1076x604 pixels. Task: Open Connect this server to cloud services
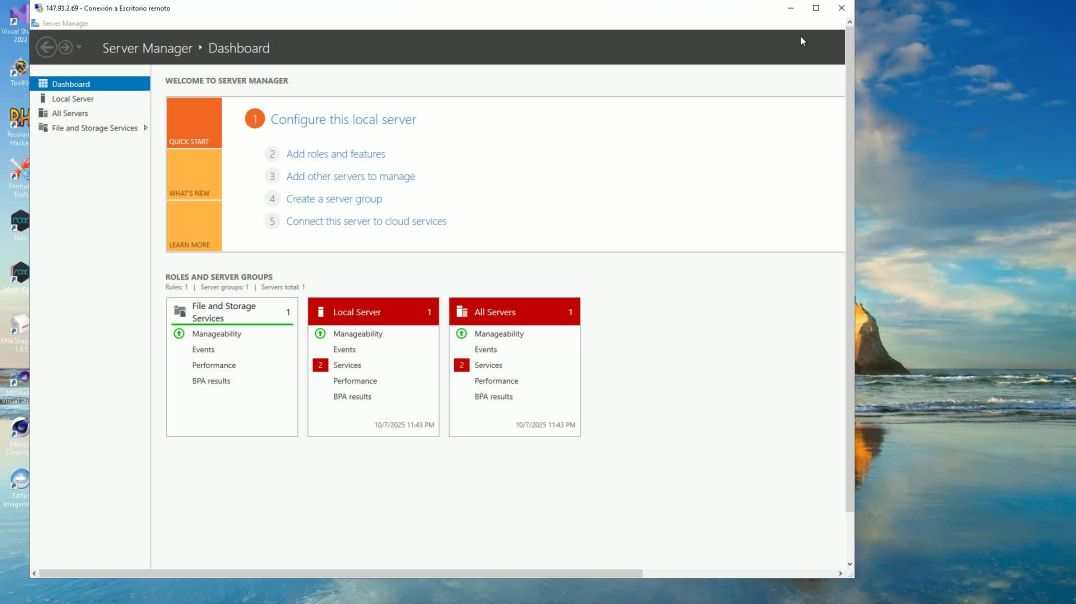pos(366,221)
